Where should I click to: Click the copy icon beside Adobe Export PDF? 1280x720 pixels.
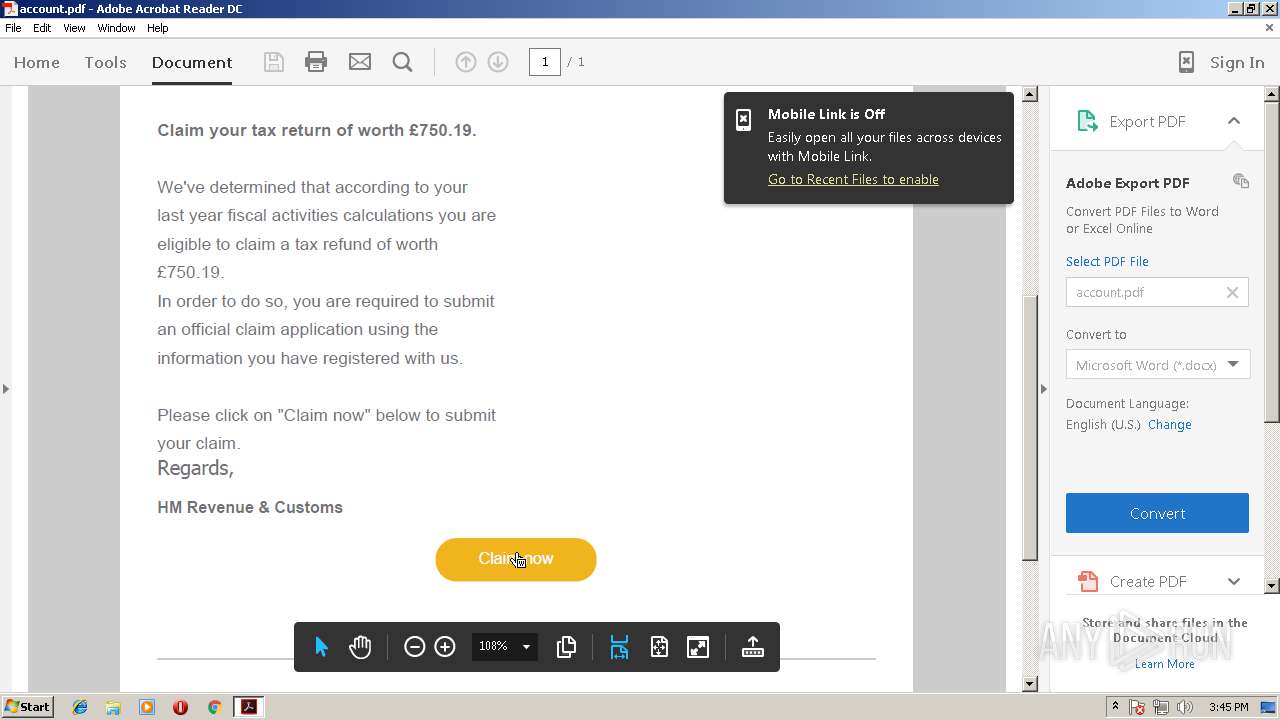pos(1241,181)
